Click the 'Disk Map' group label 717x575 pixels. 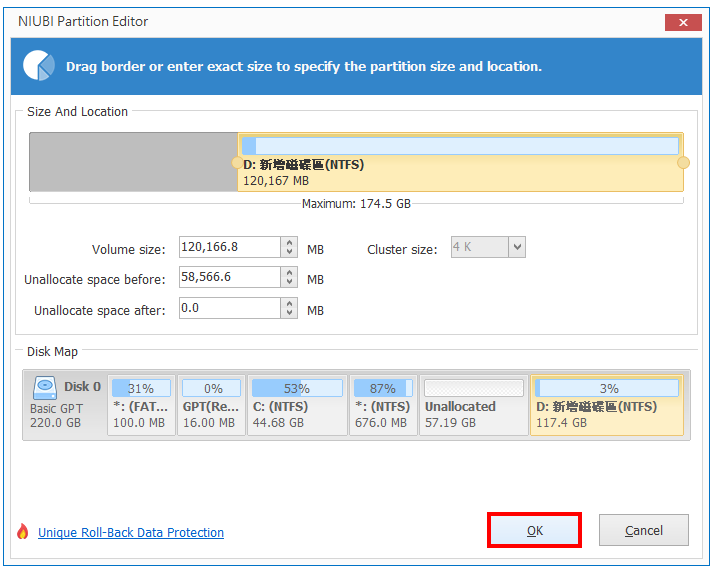click(x=52, y=352)
